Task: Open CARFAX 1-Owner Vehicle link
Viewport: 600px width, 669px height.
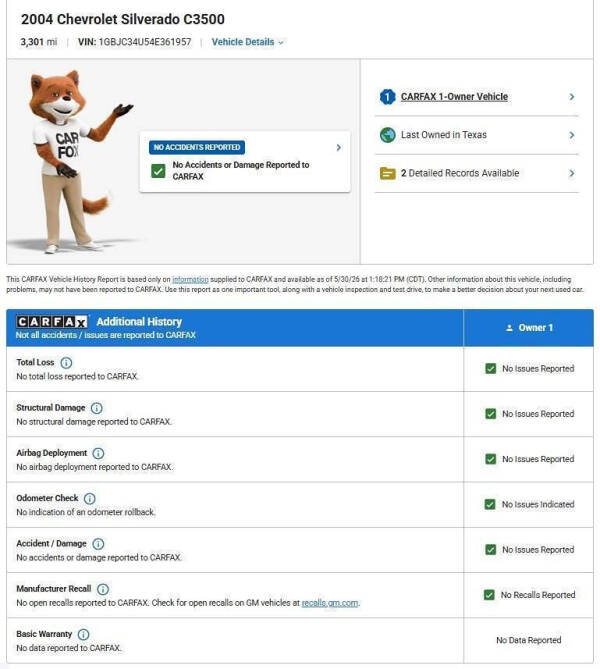Action: 454,97
